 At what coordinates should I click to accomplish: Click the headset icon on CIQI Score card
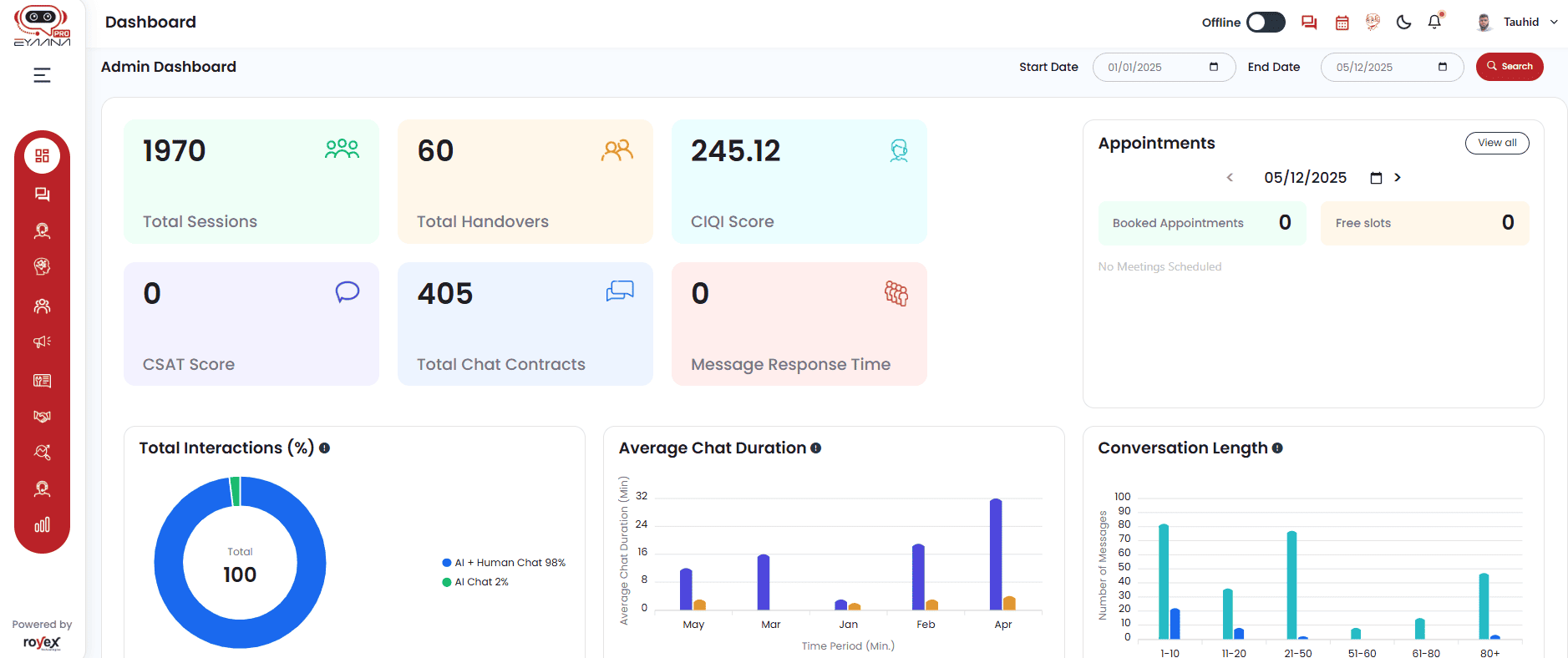click(x=899, y=150)
